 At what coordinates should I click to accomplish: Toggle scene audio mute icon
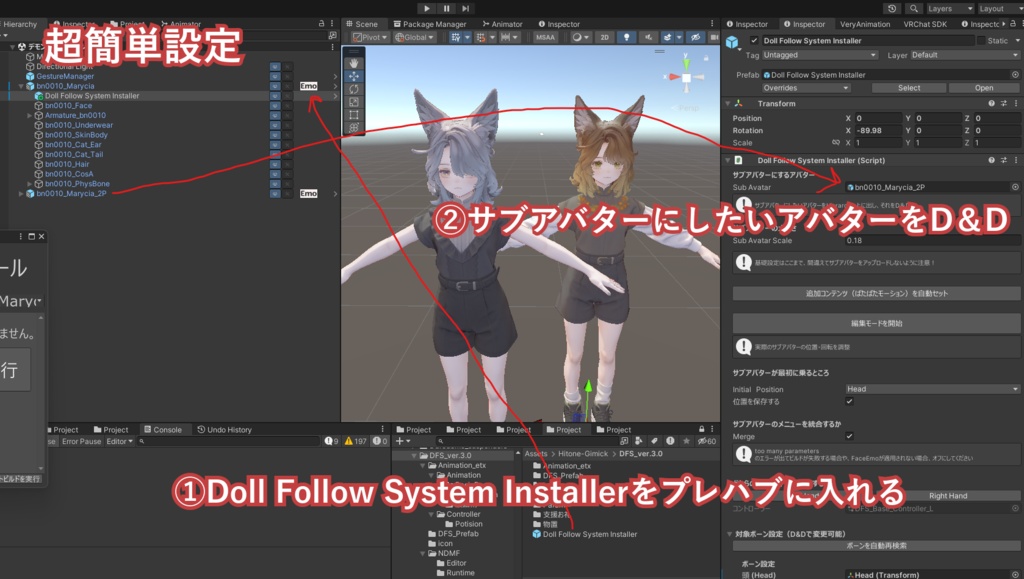pyautogui.click(x=648, y=37)
